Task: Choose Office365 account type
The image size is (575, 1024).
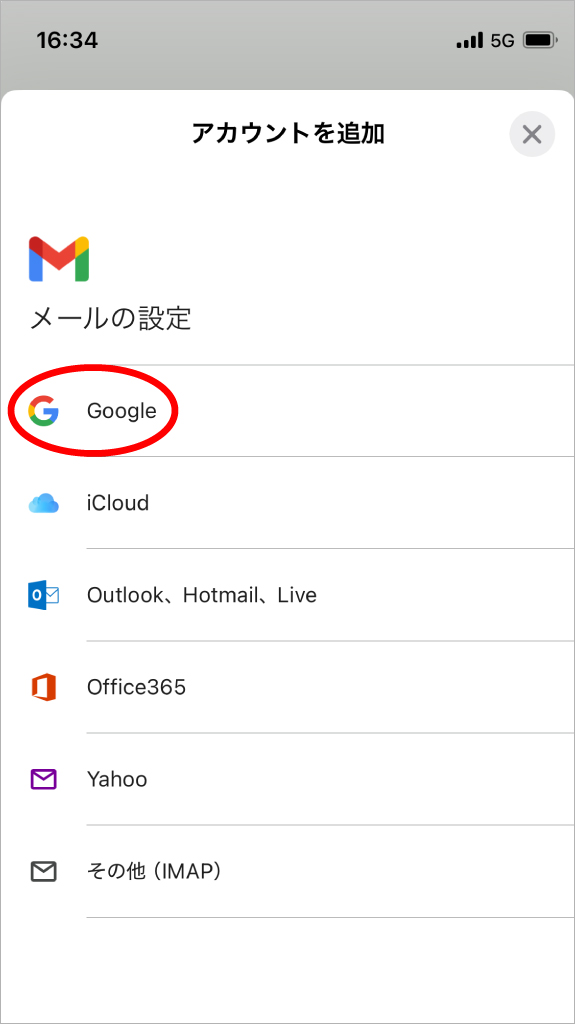Action: [x=288, y=688]
